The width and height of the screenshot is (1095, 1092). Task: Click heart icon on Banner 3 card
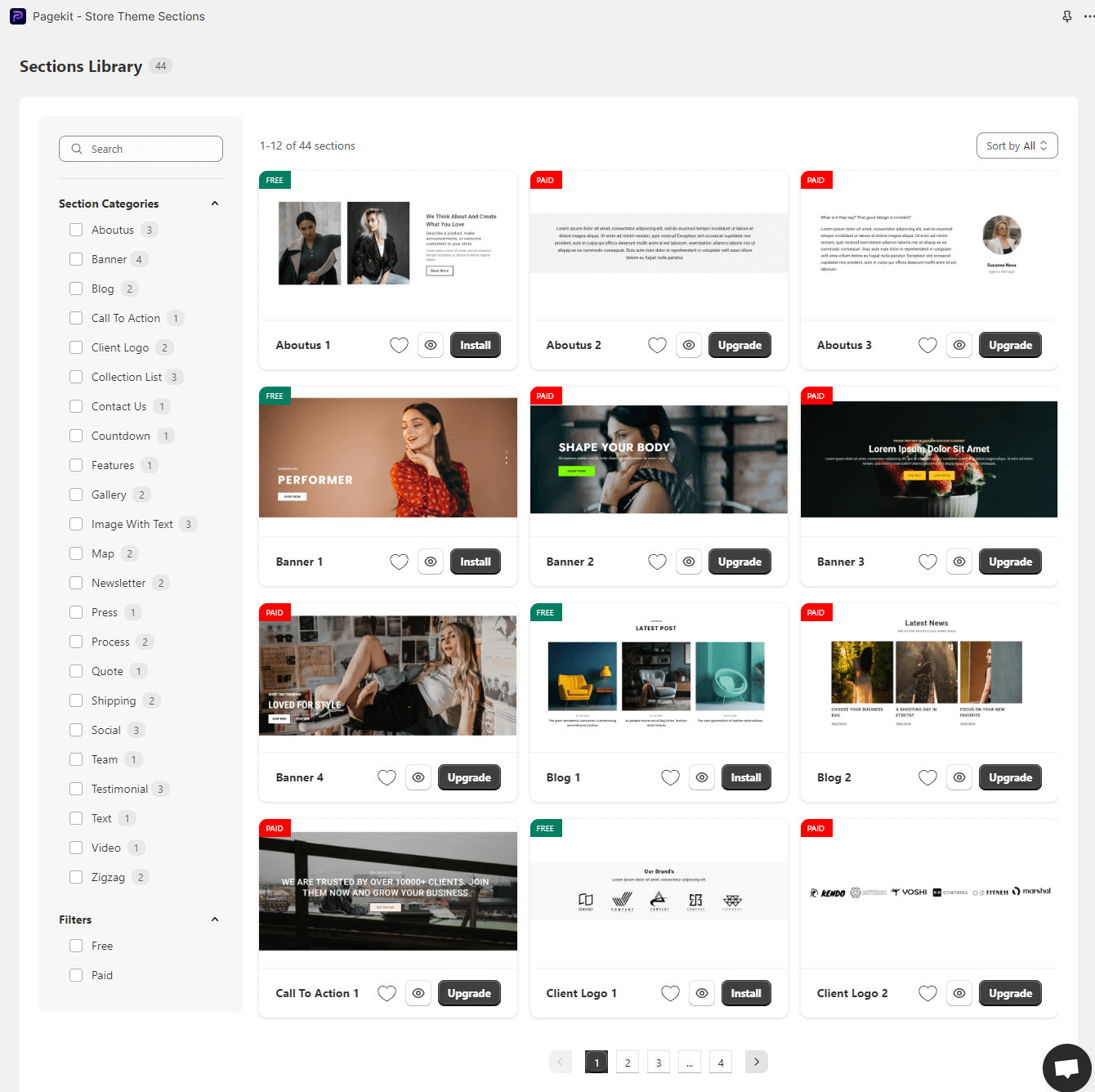pos(927,562)
